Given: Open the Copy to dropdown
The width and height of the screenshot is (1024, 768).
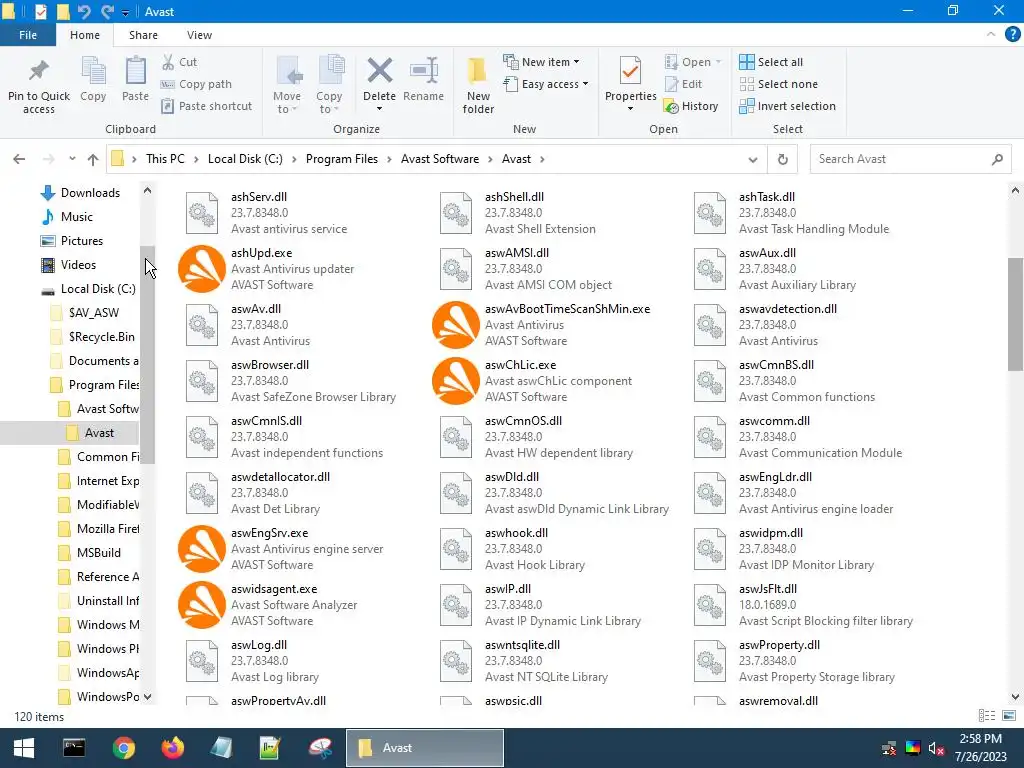Looking at the screenshot, I should click(329, 85).
